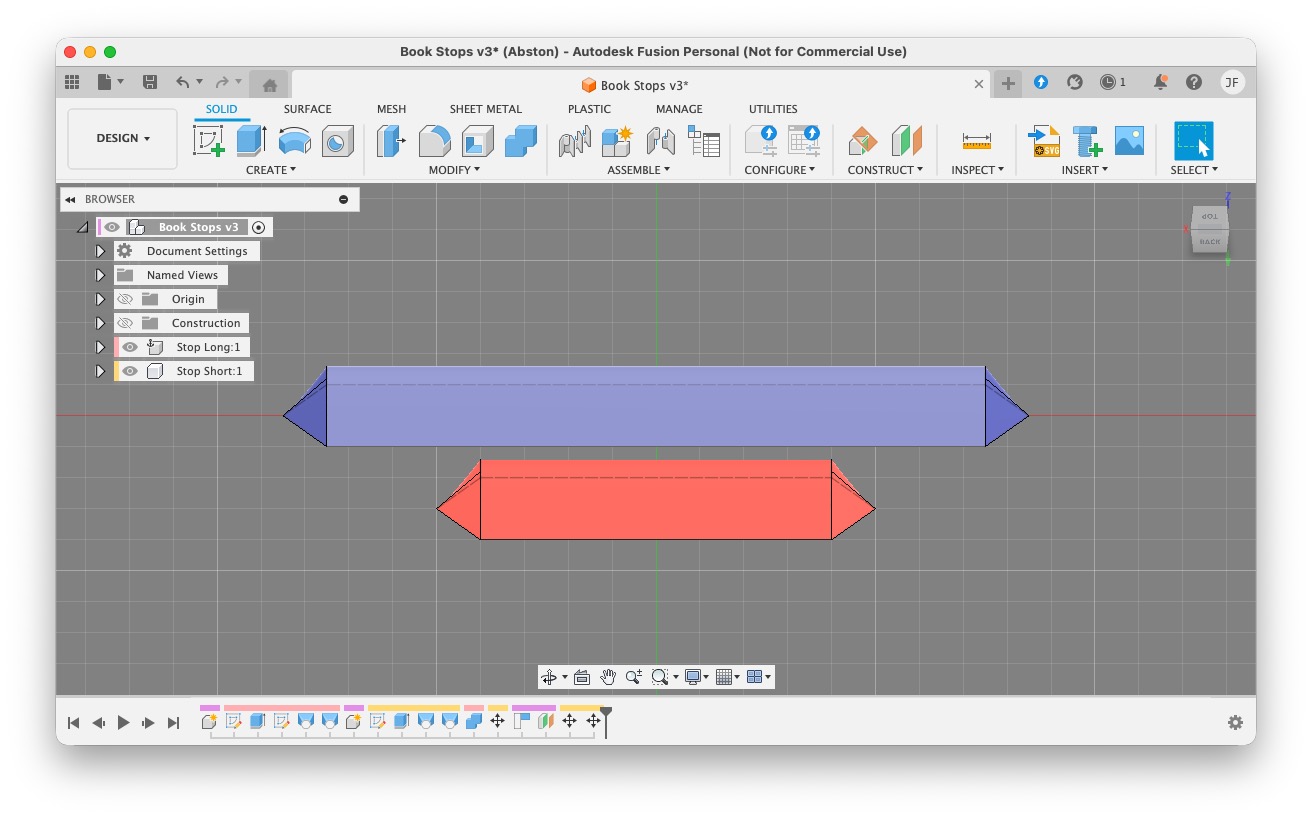Show the hidden Origin folder
The width and height of the screenshot is (1312, 819).
click(x=125, y=299)
